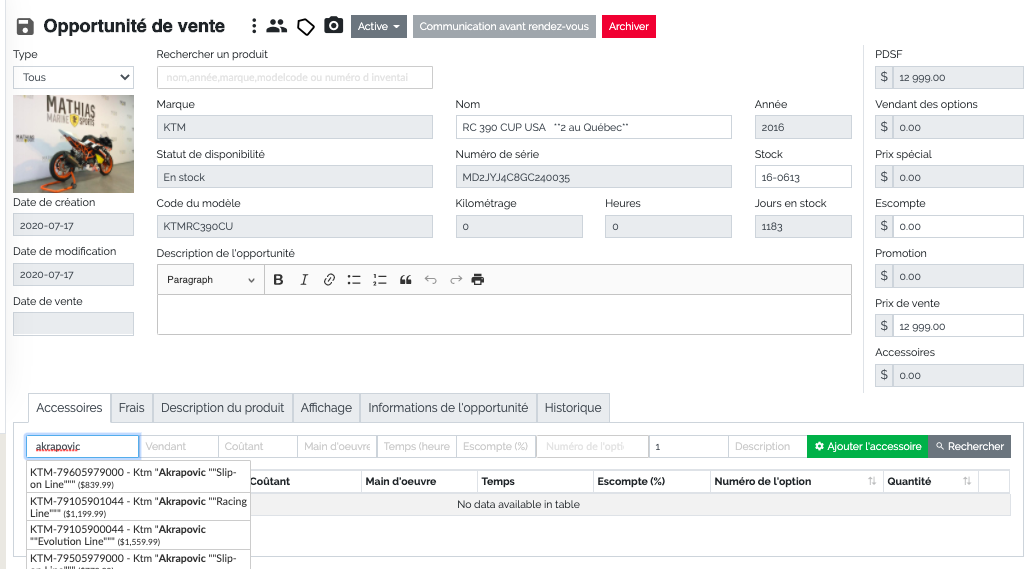The image size is (1029, 569).
Task: Click the motorcycle product thumbnail
Action: coord(74,144)
